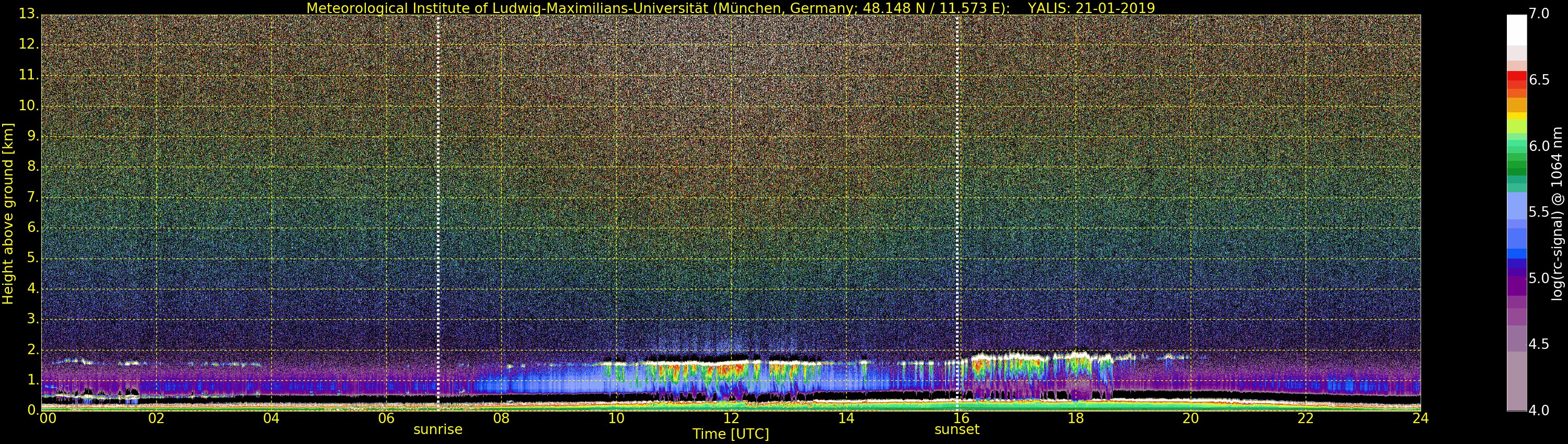The height and width of the screenshot is (444, 1568).
Task: Click the height axis tick label 2.
Action: pyautogui.click(x=33, y=349)
